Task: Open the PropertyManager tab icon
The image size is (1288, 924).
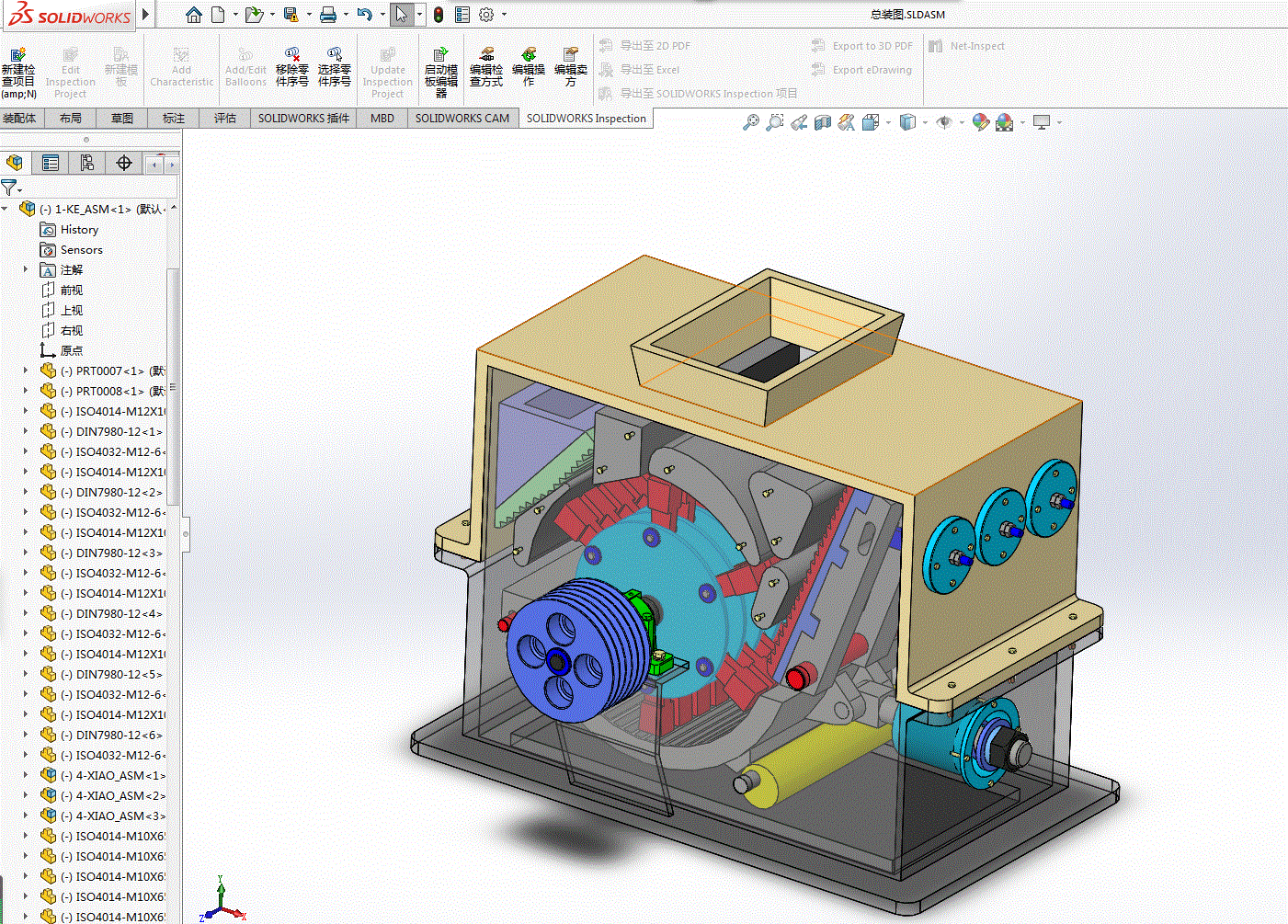Action: 51,163
